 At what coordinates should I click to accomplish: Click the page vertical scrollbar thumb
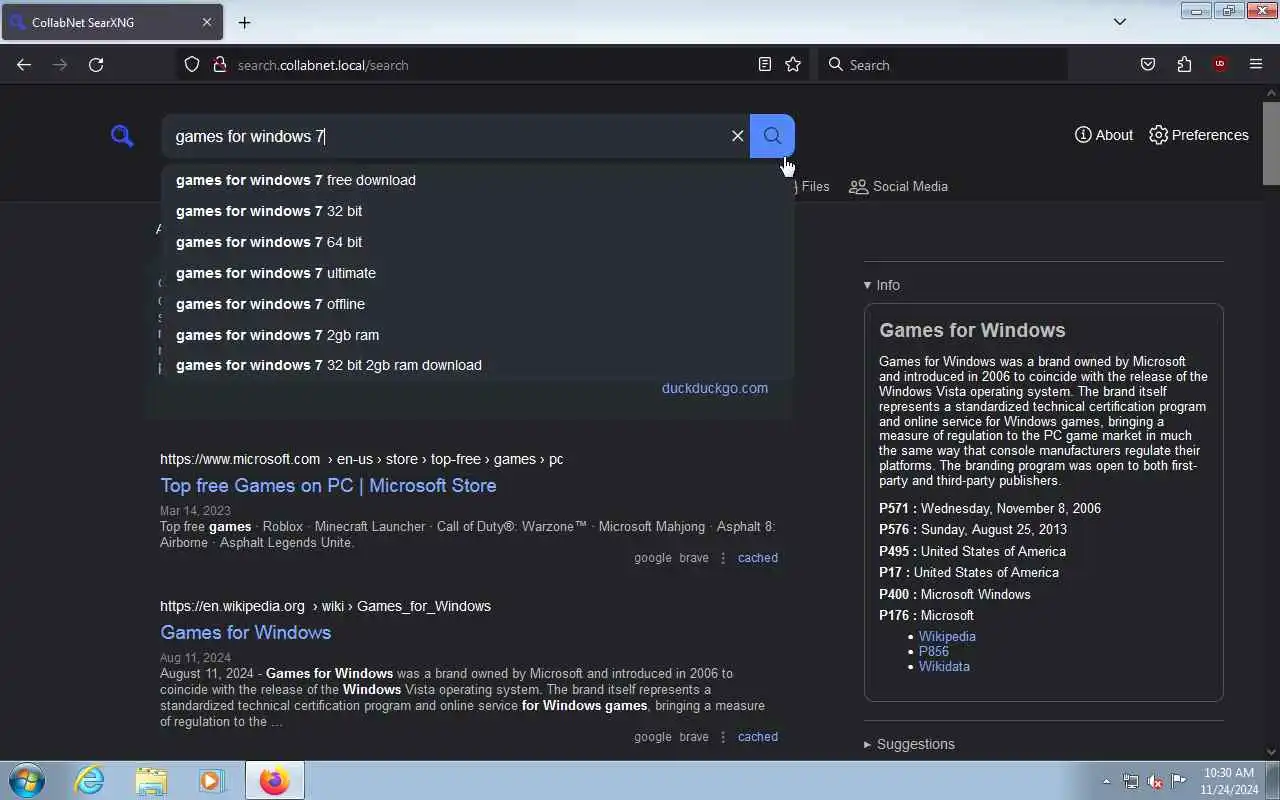1271,143
